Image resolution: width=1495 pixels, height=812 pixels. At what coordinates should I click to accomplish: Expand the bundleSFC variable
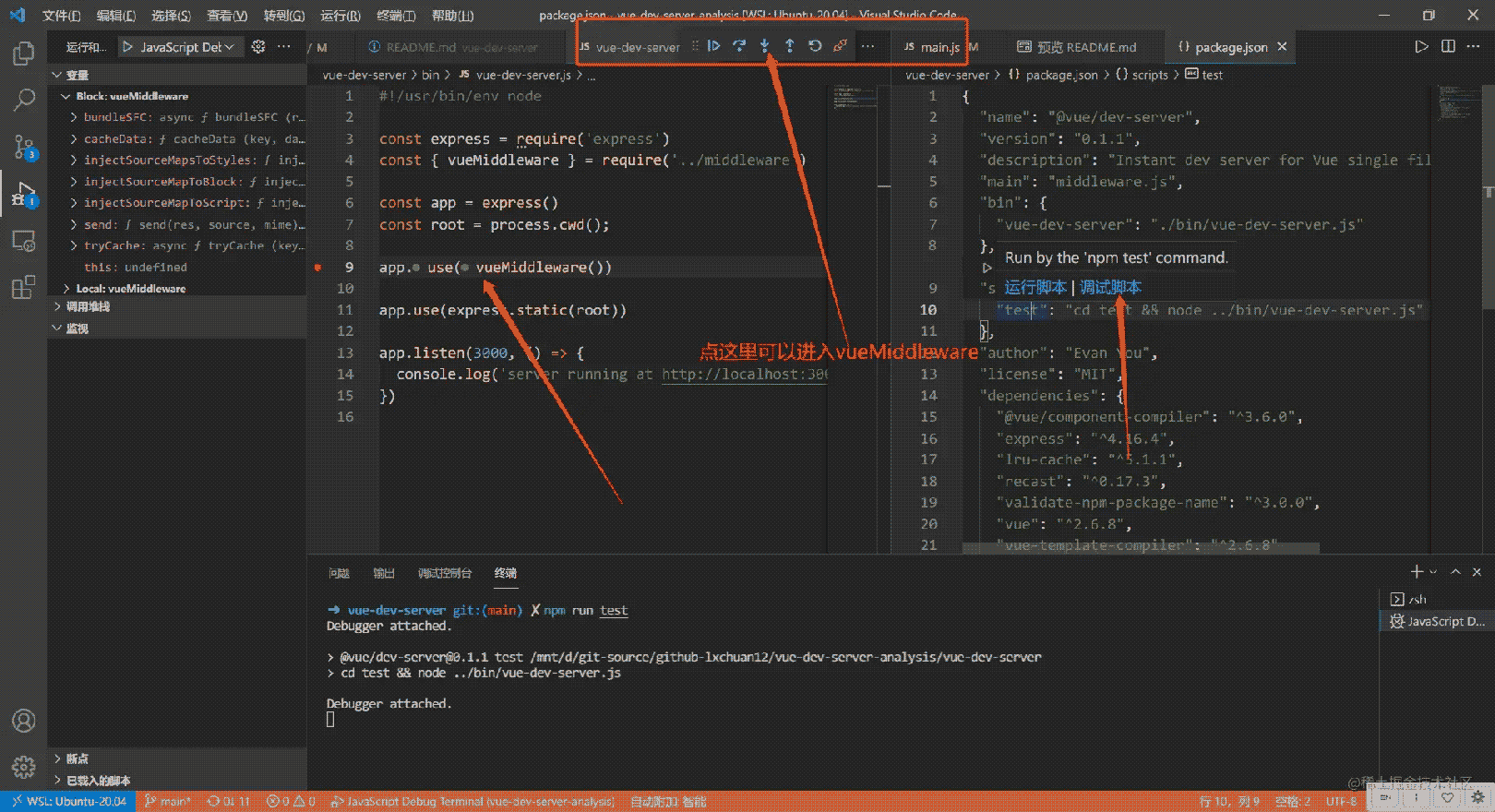click(74, 117)
